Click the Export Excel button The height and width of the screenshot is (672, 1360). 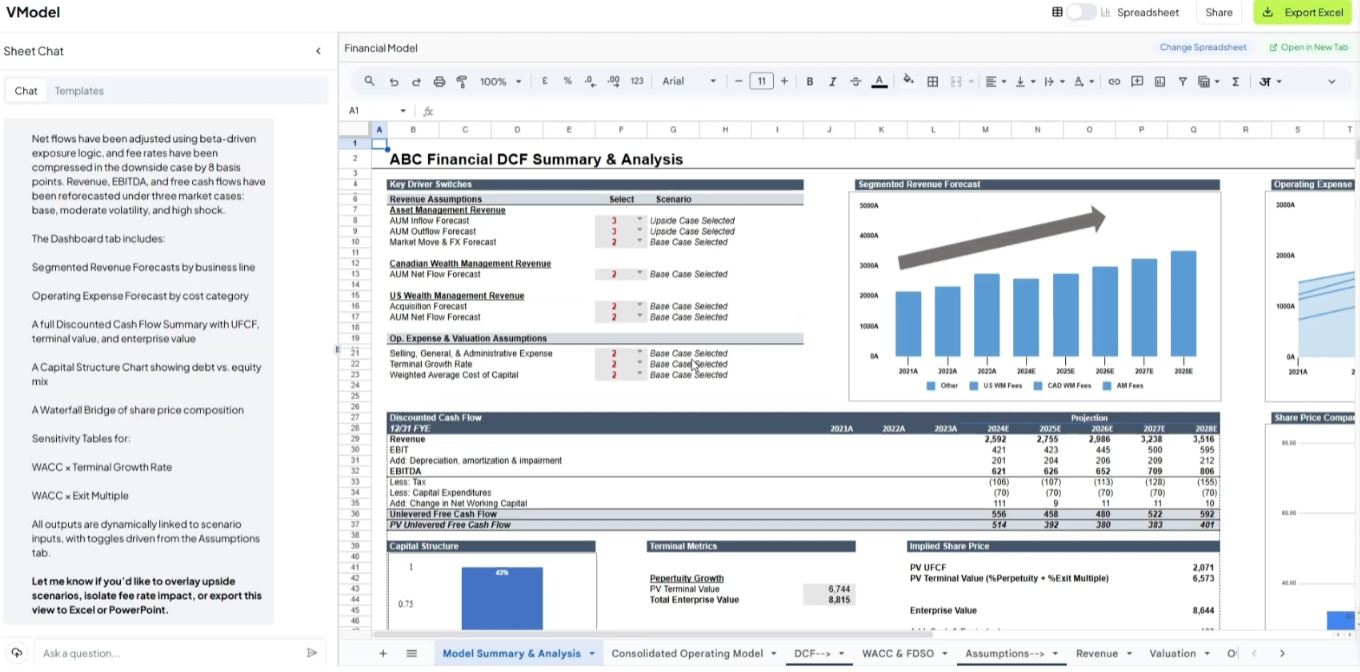tap(1302, 12)
